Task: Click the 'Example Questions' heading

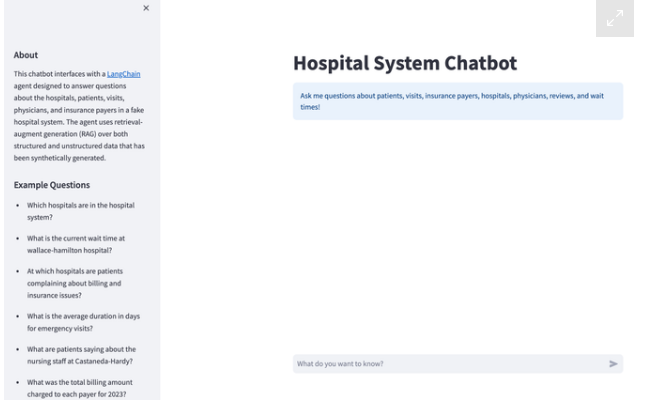Action: coord(52,185)
